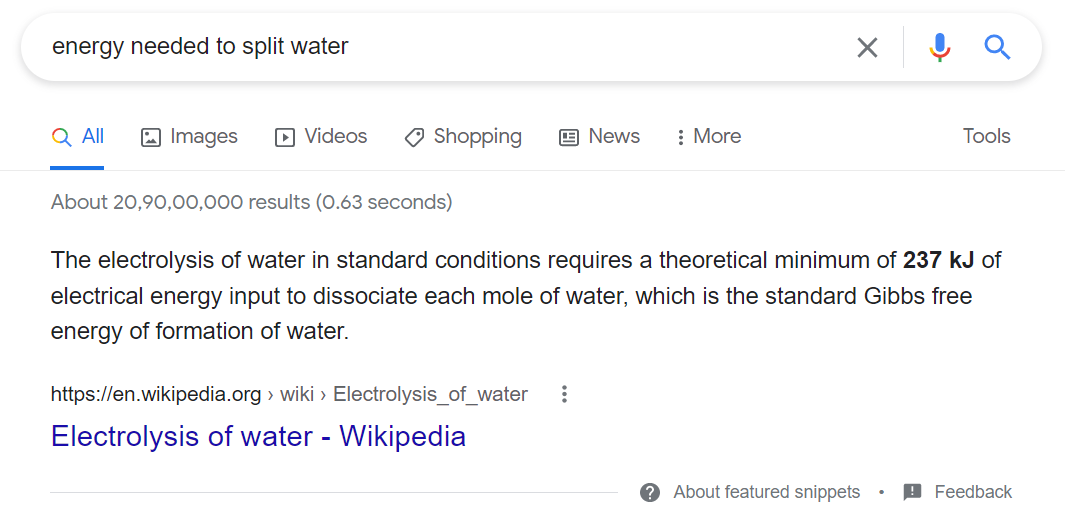Viewport: 1065px width, 517px height.
Task: Open the About featured snippets link text
Action: [766, 492]
